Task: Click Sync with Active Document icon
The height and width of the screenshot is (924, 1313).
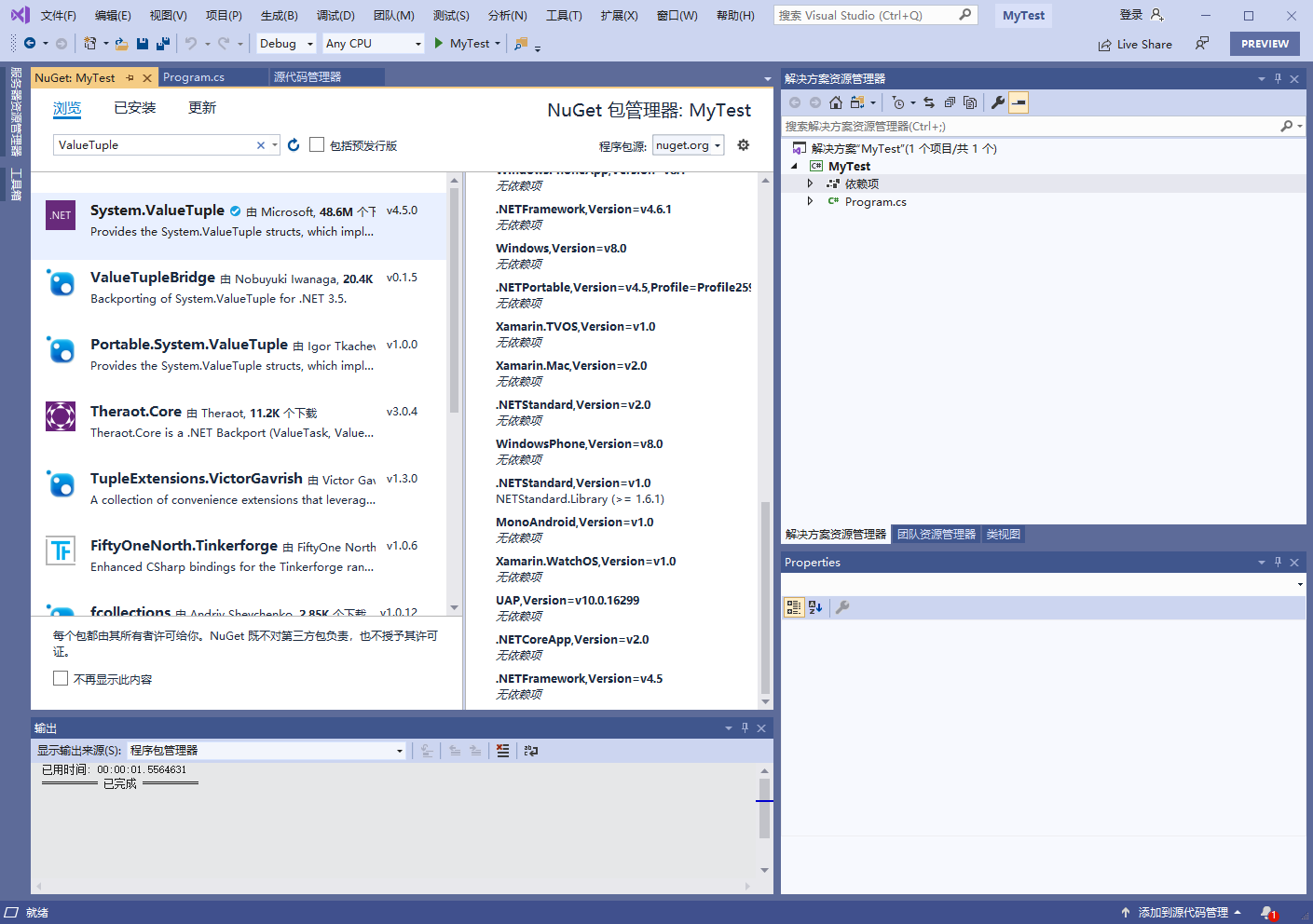Action: (929, 102)
